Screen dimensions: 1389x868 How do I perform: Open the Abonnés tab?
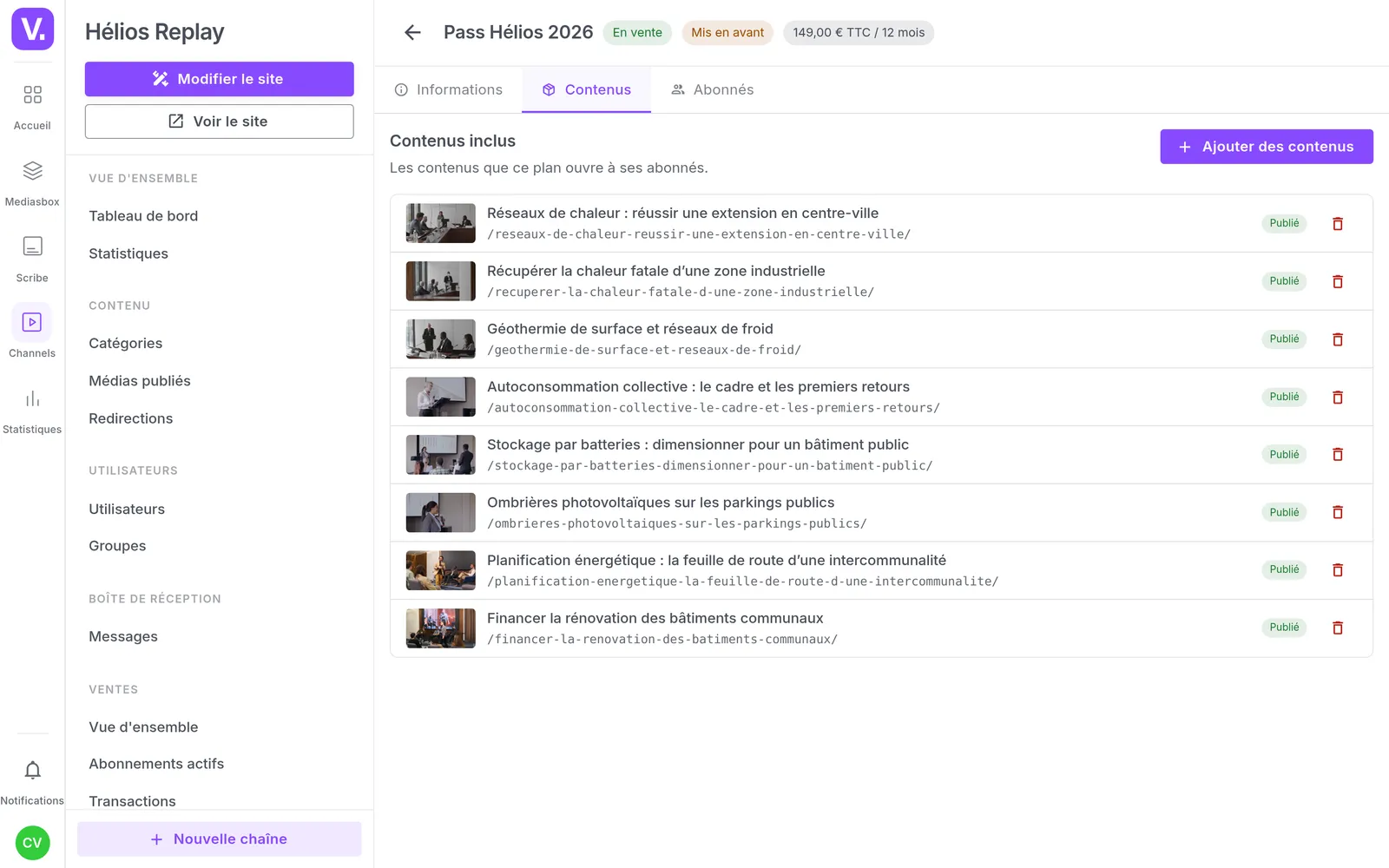[712, 89]
